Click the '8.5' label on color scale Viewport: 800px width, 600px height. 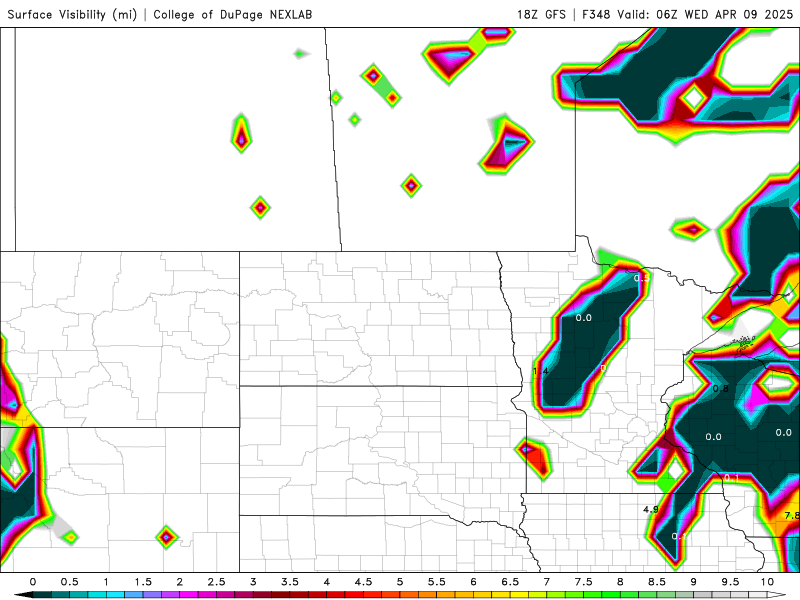pos(657,582)
